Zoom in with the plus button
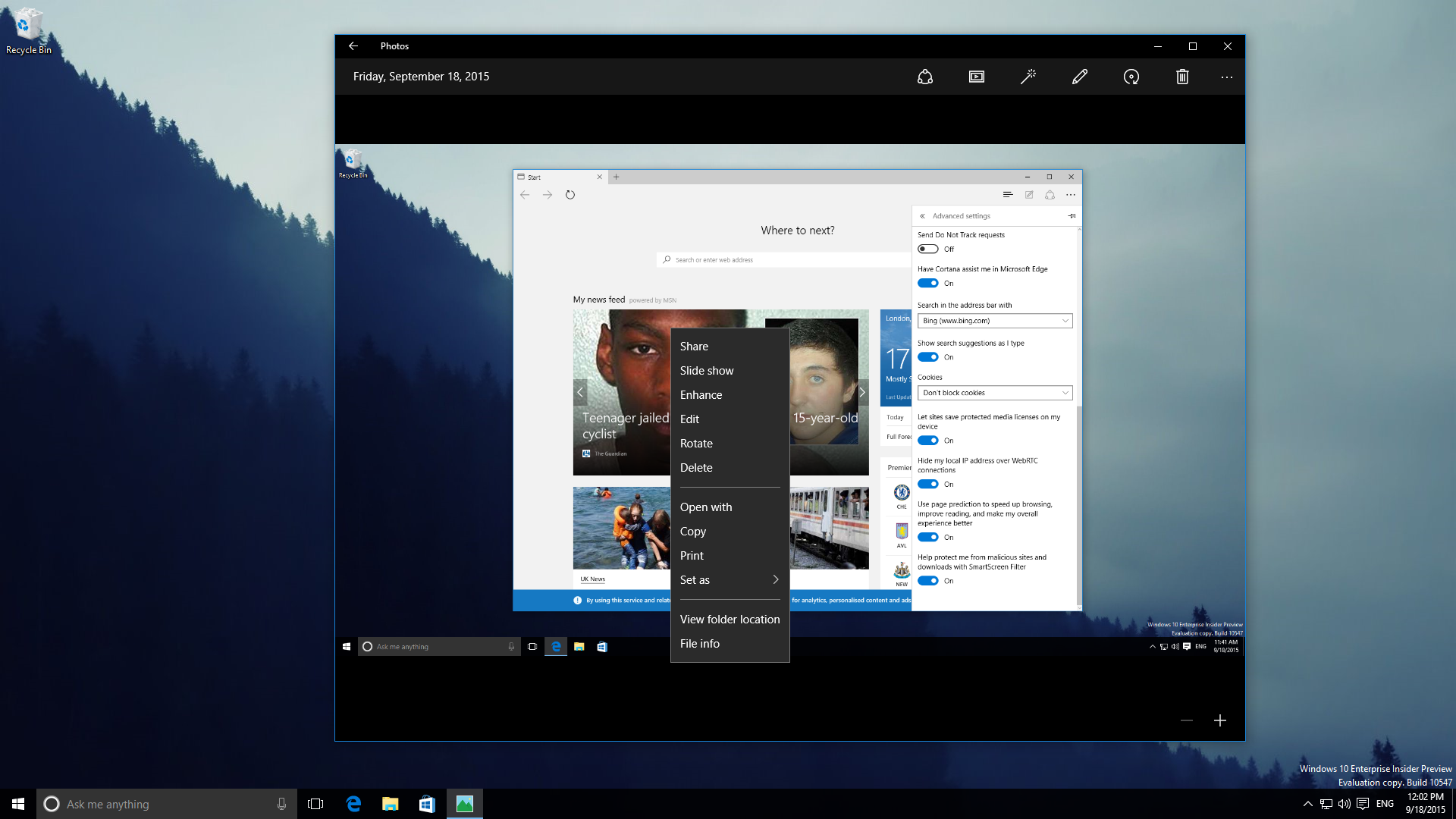 tap(1220, 720)
